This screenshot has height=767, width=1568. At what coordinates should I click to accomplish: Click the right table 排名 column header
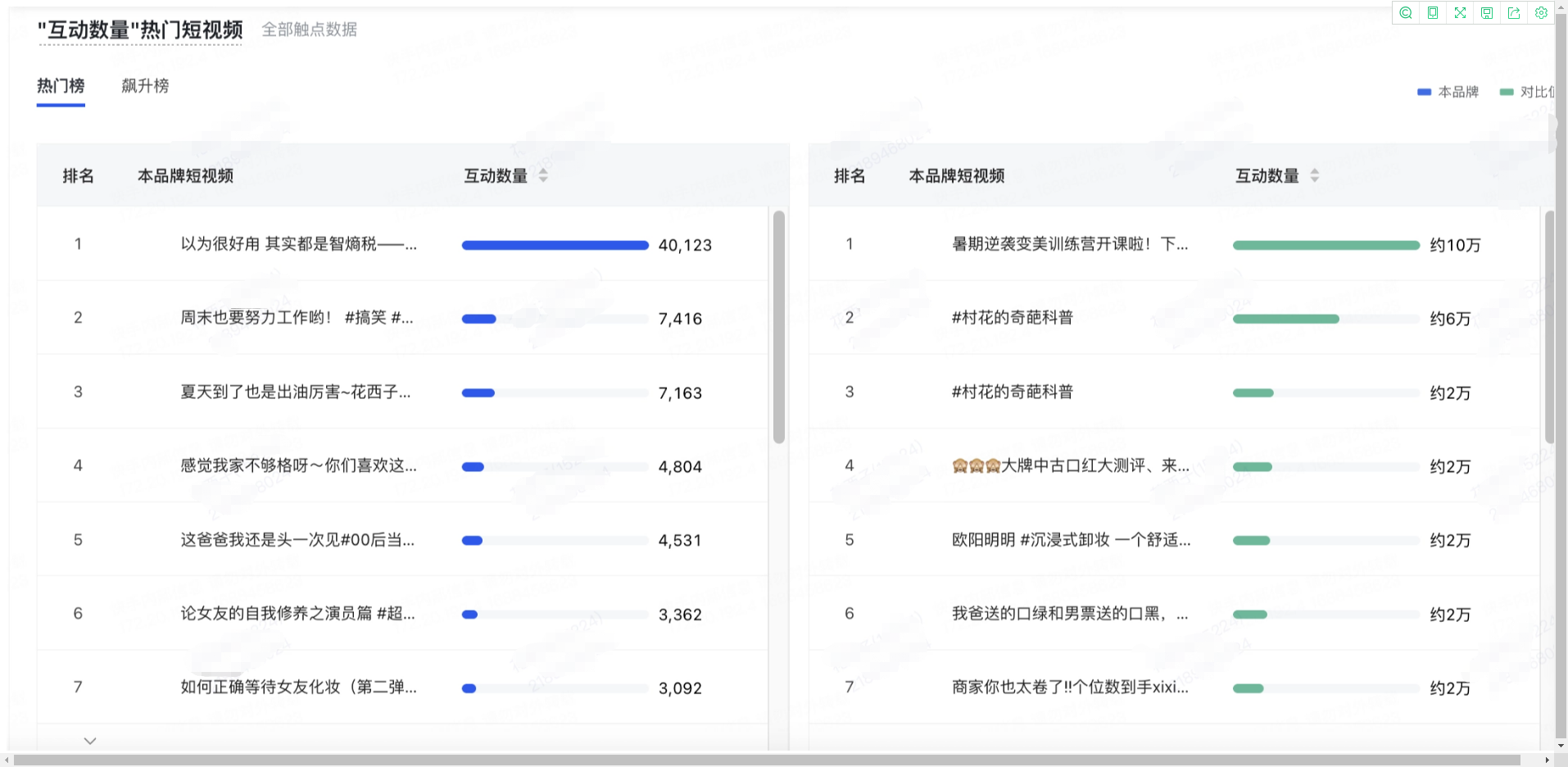click(x=850, y=175)
